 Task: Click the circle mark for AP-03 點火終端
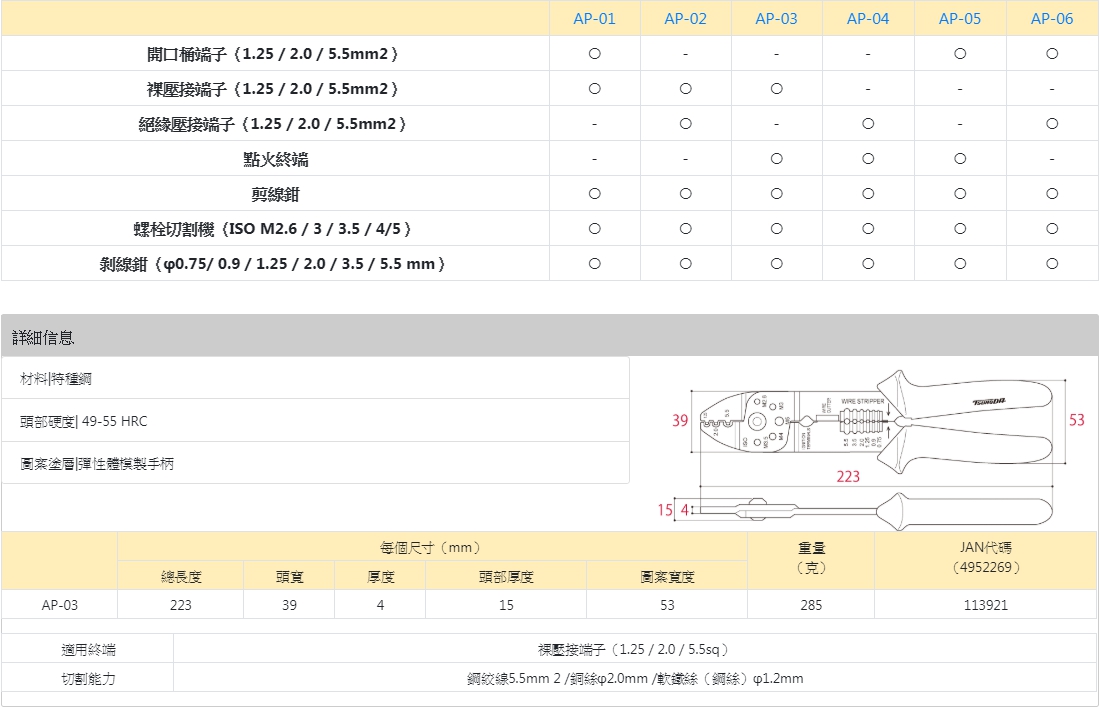(x=776, y=159)
